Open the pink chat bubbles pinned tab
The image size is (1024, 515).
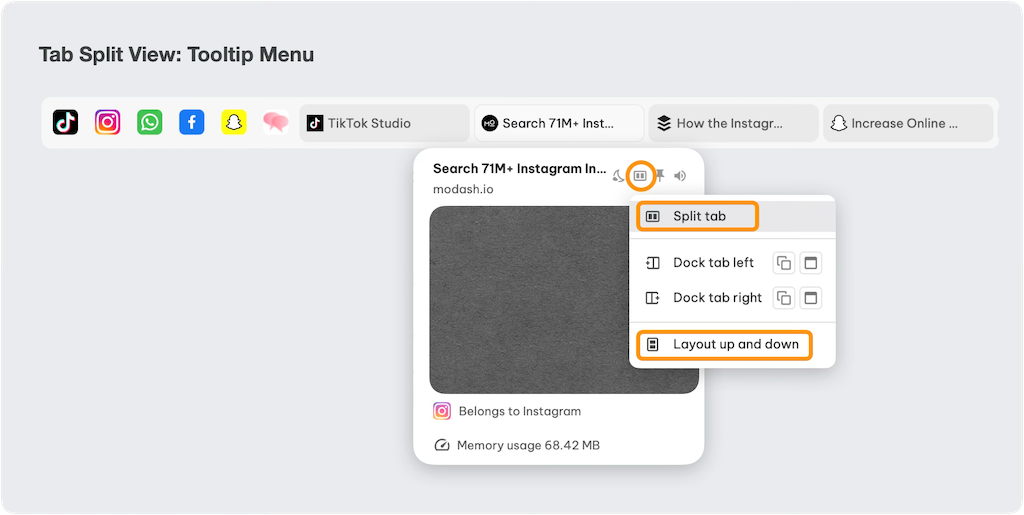[x=275, y=122]
